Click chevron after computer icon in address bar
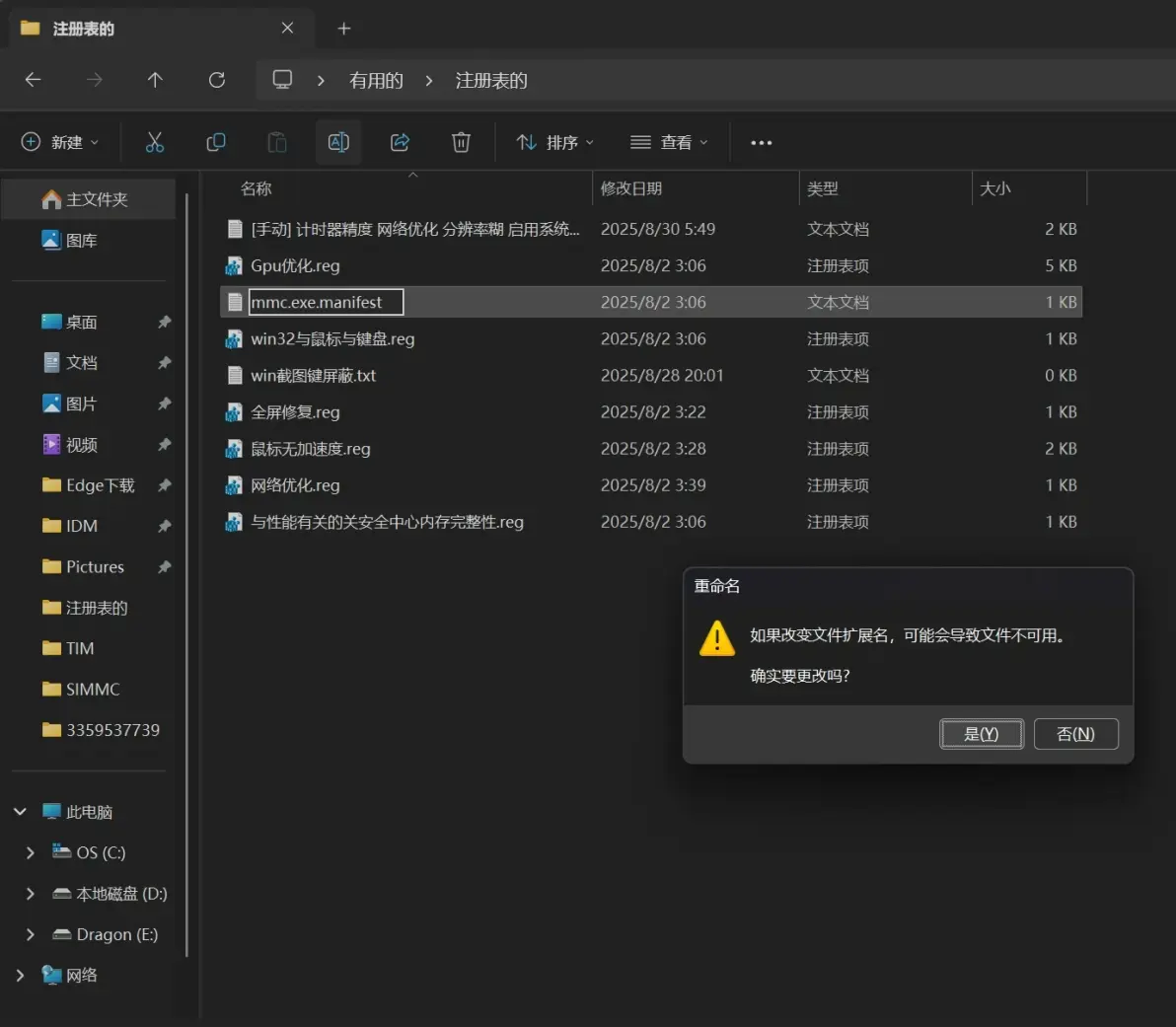 click(x=321, y=80)
